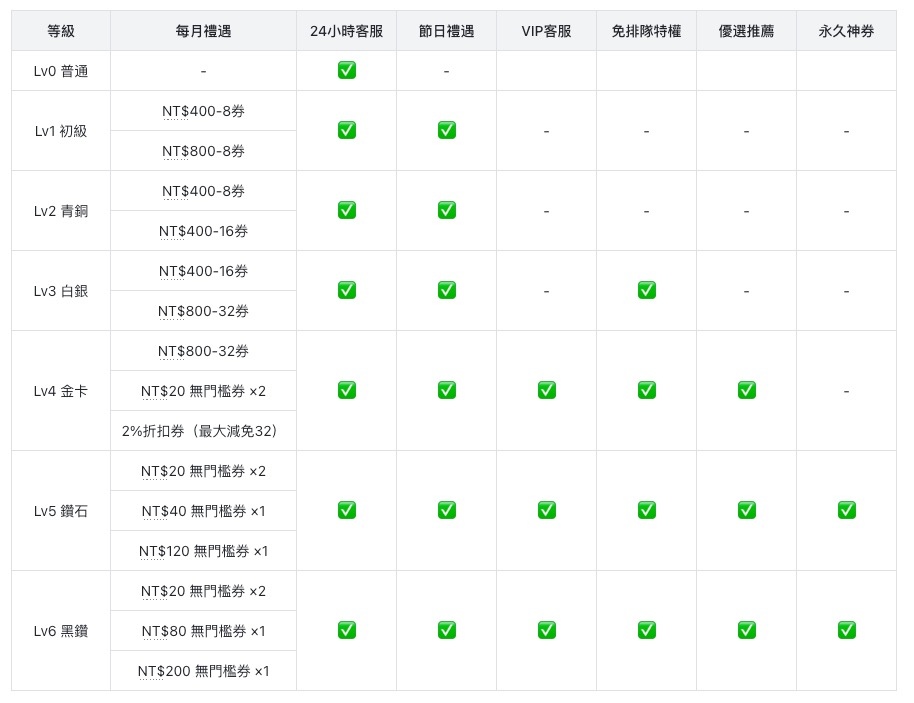Click the 每月禮遇 column header
The width and height of the screenshot is (914, 703).
203,31
